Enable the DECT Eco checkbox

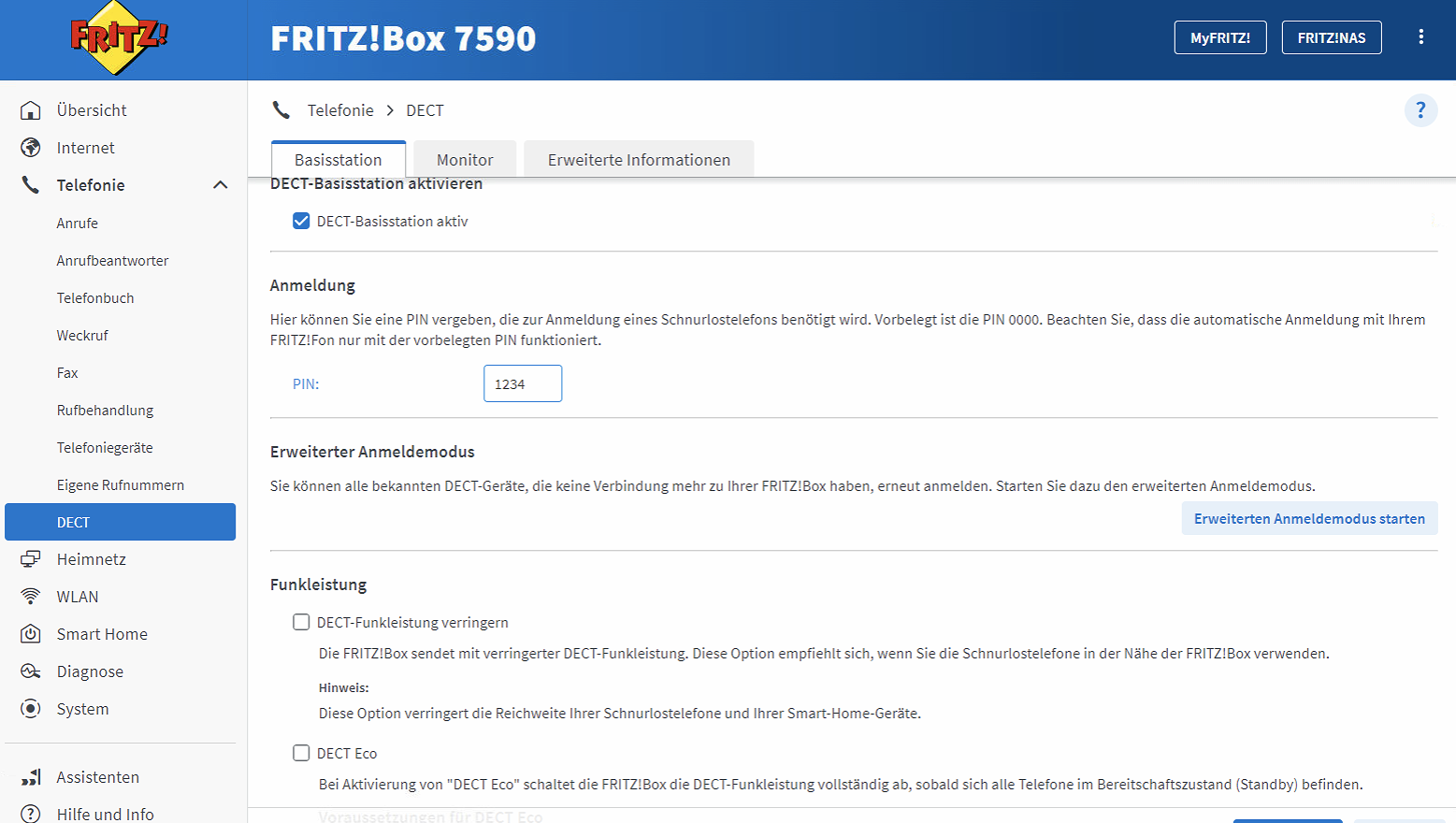(301, 754)
